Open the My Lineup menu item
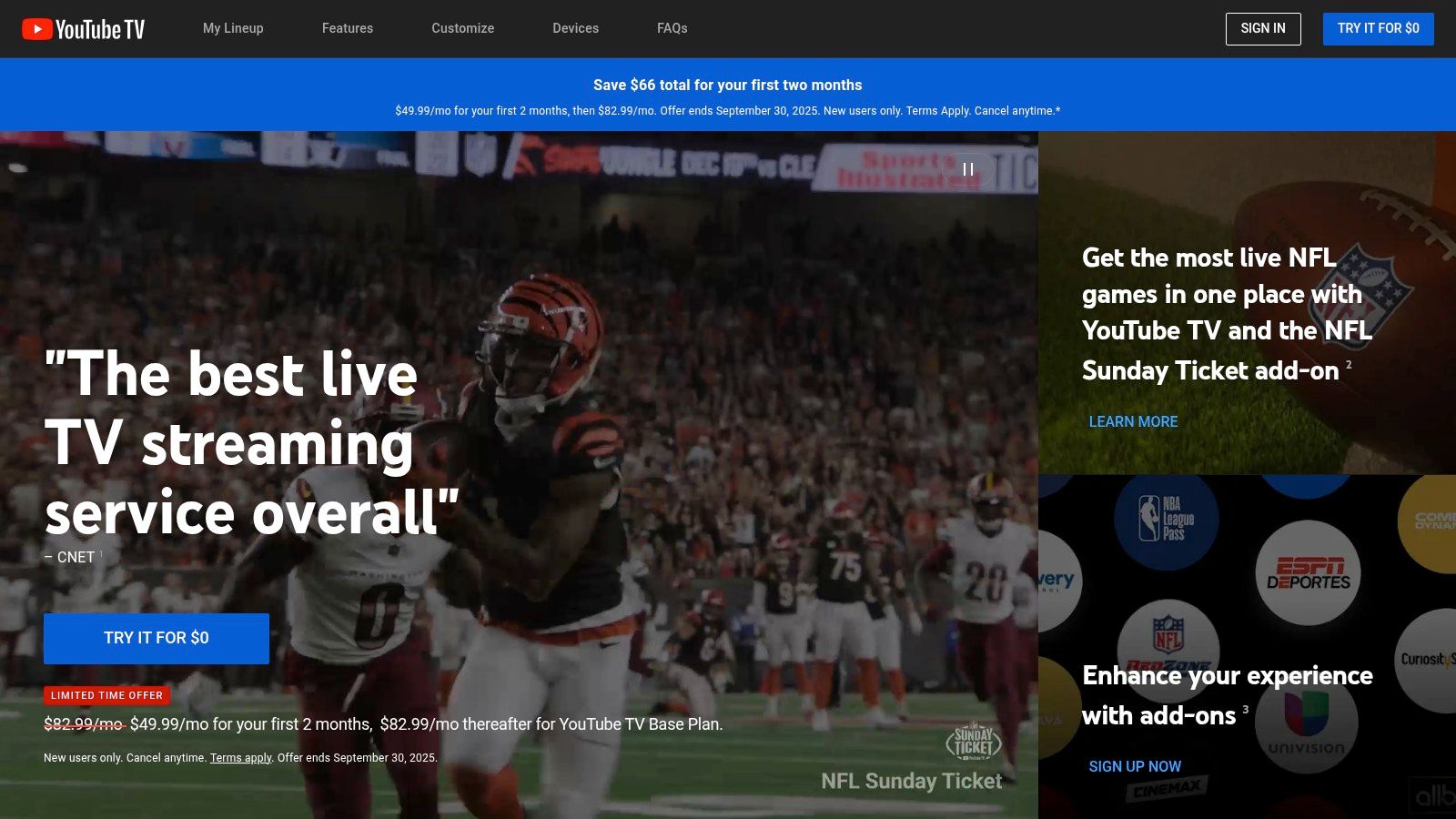This screenshot has height=819, width=1456. pos(233,28)
